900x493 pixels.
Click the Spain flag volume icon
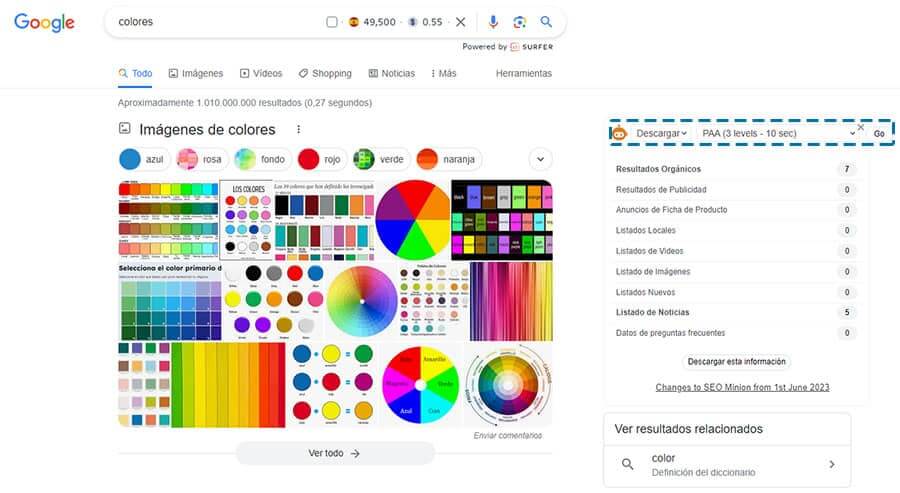point(354,22)
